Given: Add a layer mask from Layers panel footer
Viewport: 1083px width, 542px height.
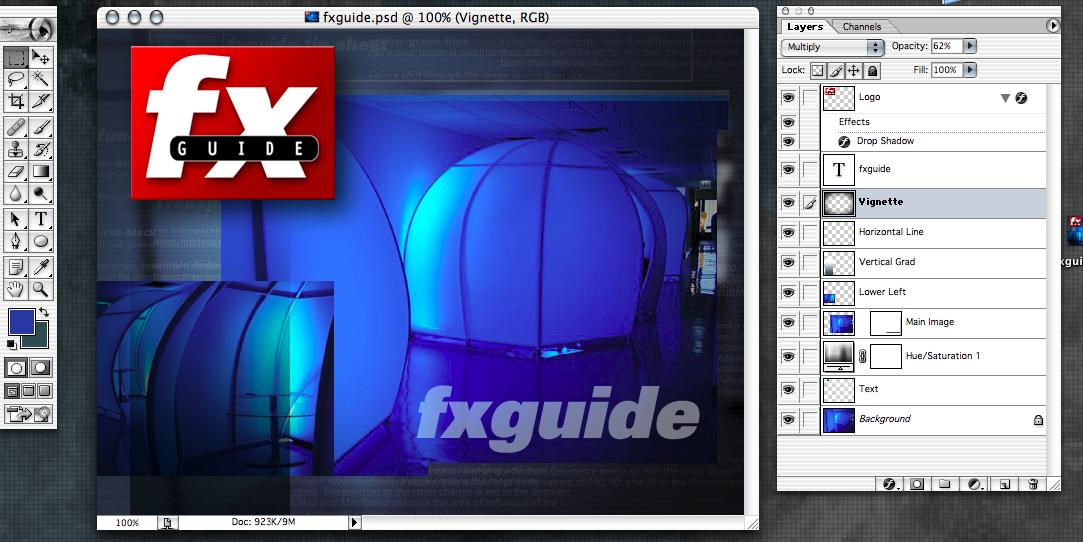Looking at the screenshot, I should (x=917, y=484).
